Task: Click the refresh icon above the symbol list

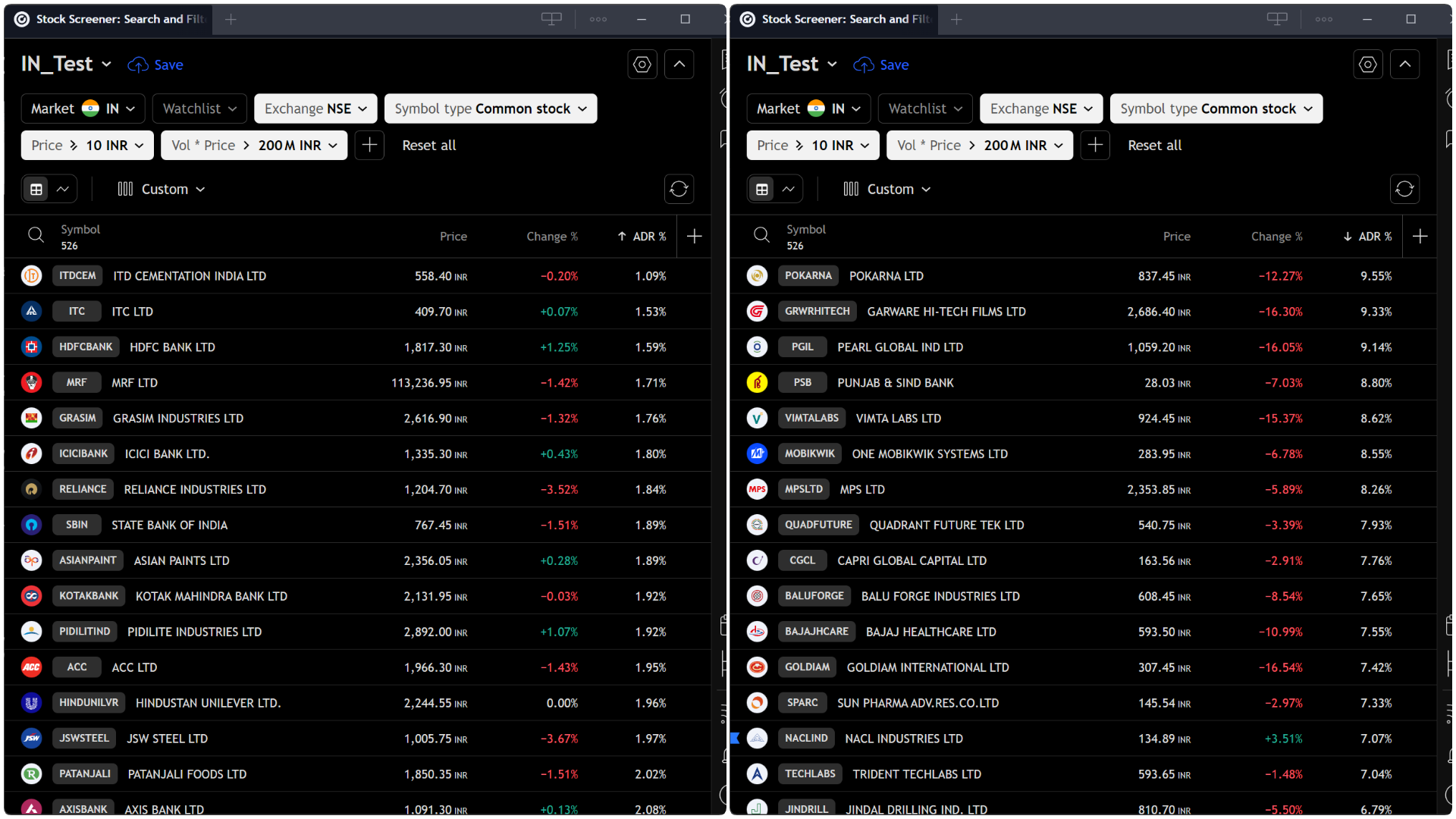Action: pyautogui.click(x=679, y=189)
